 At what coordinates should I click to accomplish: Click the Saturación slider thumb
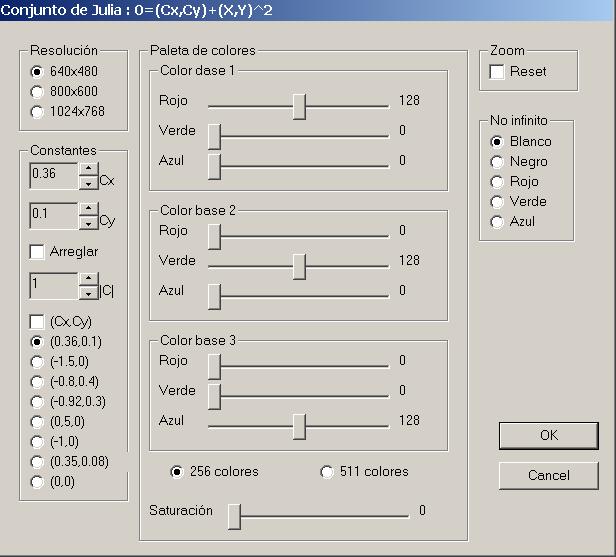[234, 517]
